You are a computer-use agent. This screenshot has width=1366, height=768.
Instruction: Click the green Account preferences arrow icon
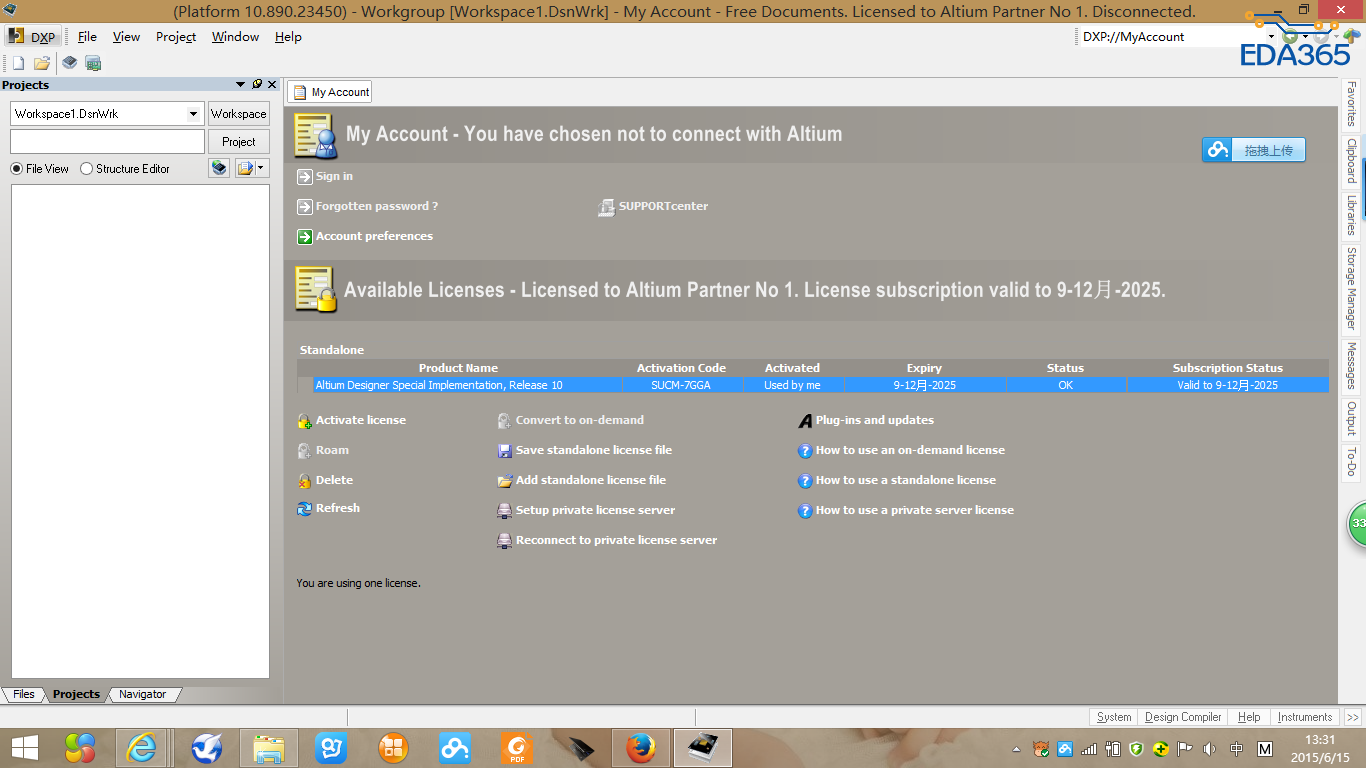tap(305, 237)
